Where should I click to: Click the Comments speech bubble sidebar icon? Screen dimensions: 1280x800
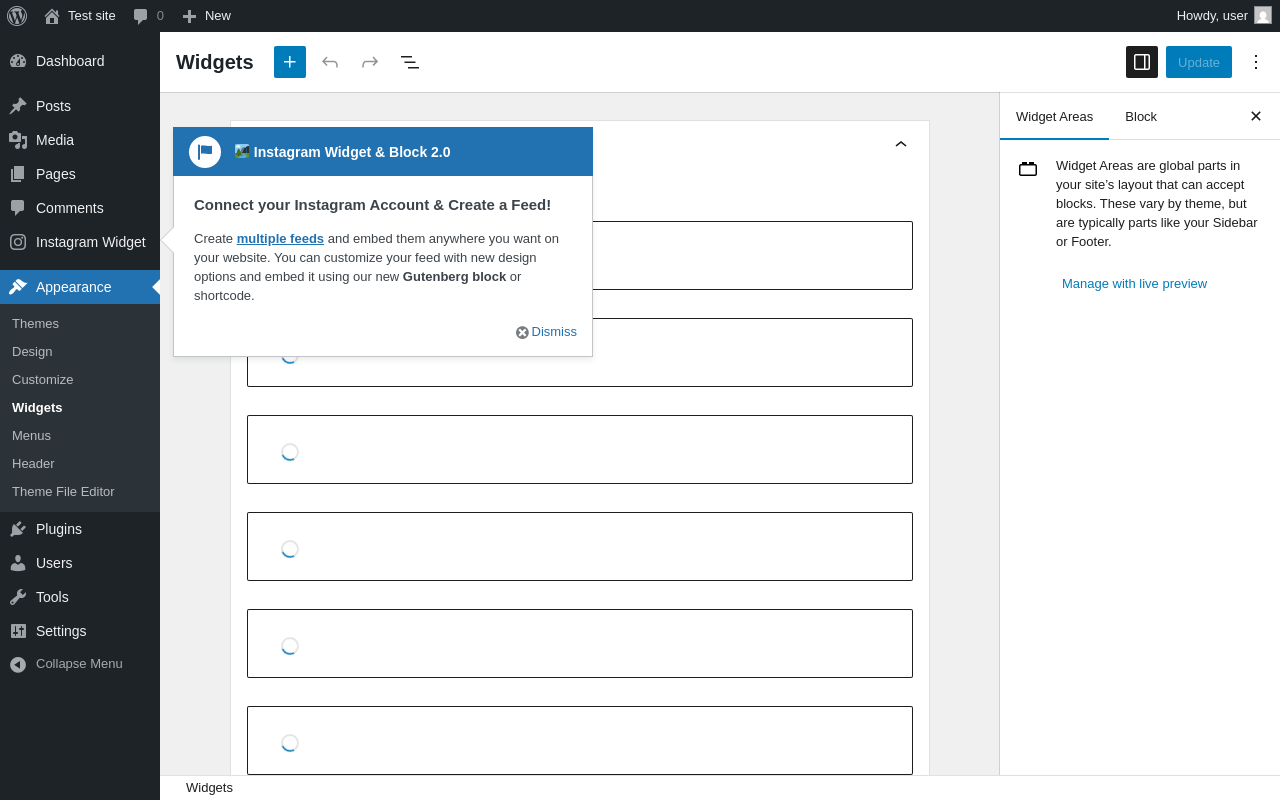18,208
